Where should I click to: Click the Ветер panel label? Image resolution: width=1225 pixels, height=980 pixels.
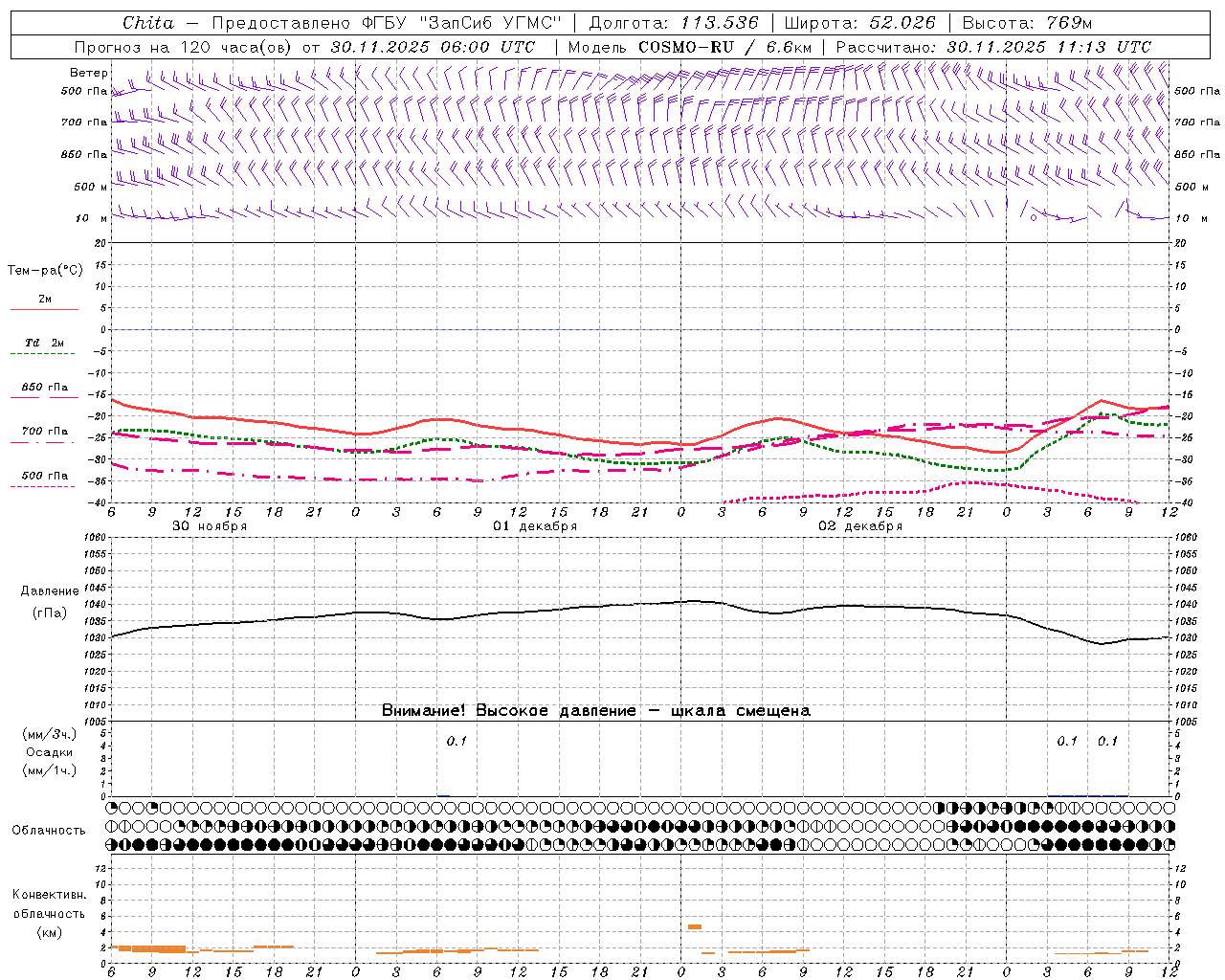(89, 73)
